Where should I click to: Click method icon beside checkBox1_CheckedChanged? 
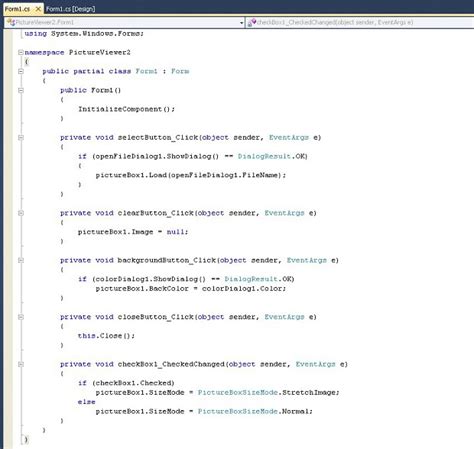[252, 22]
